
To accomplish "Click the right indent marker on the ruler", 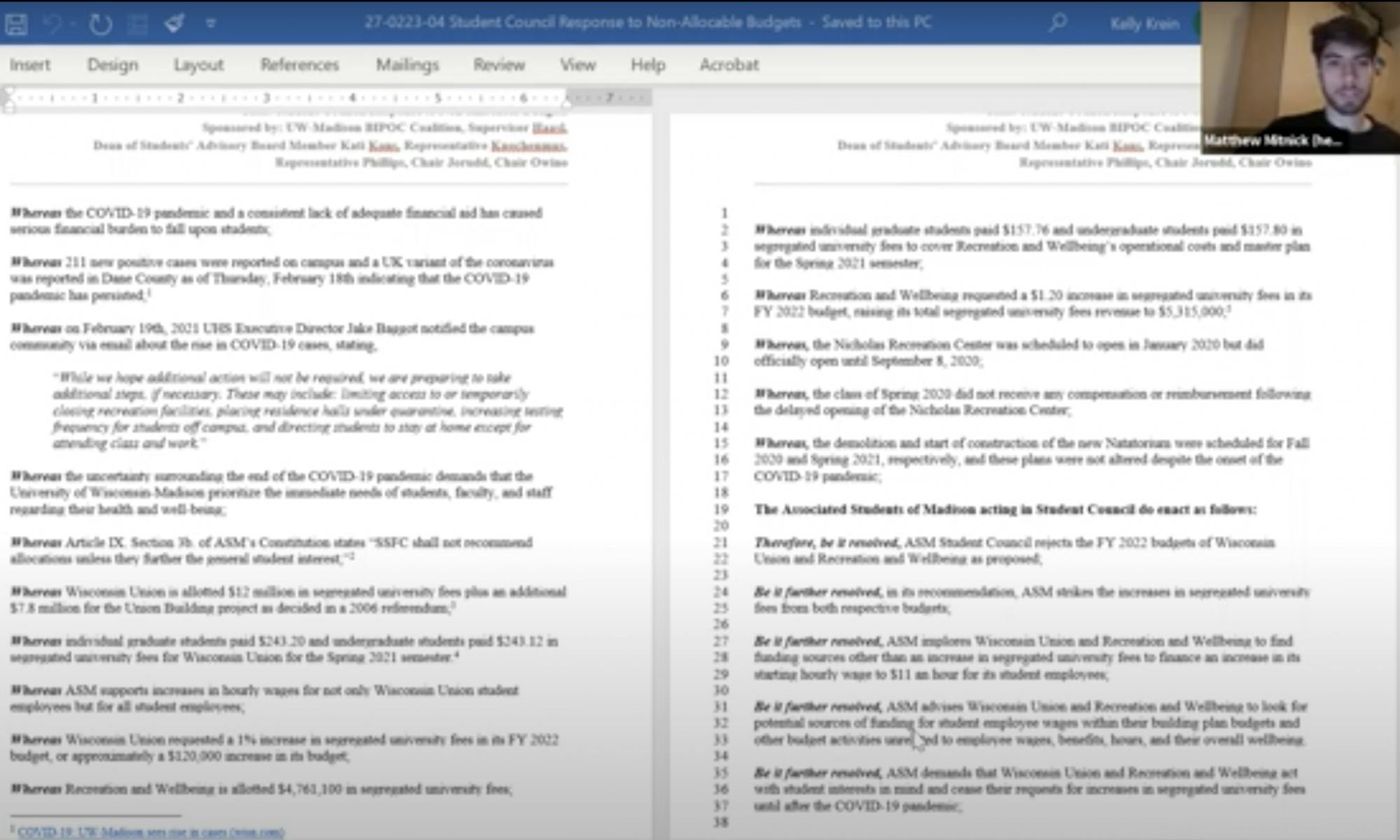I will point(566,102).
